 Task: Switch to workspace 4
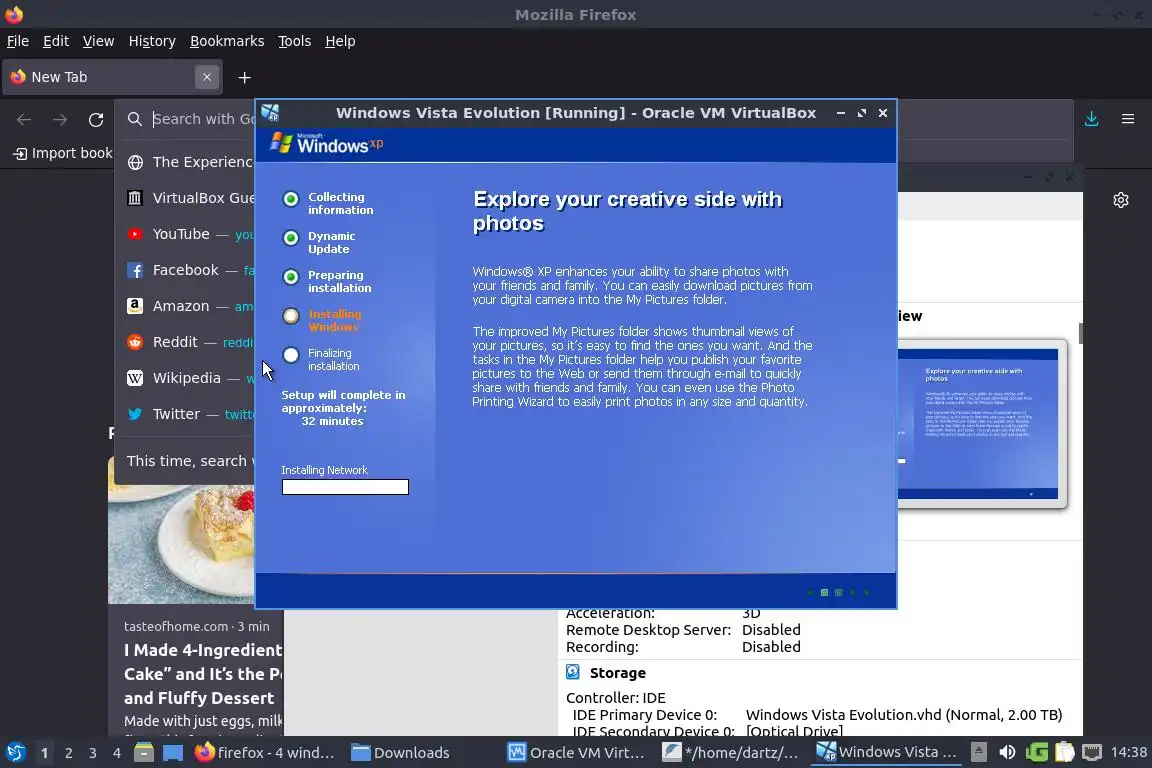point(117,753)
